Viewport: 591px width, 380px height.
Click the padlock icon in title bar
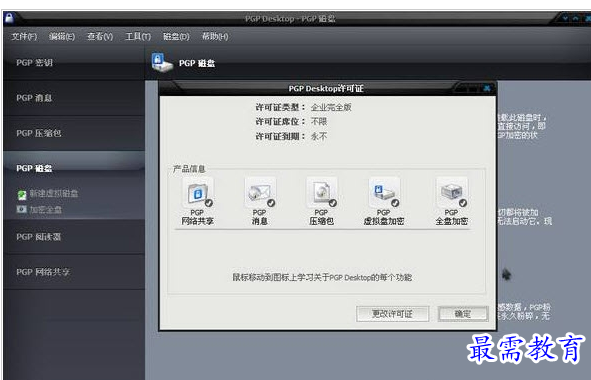pyautogui.click(x=9, y=18)
